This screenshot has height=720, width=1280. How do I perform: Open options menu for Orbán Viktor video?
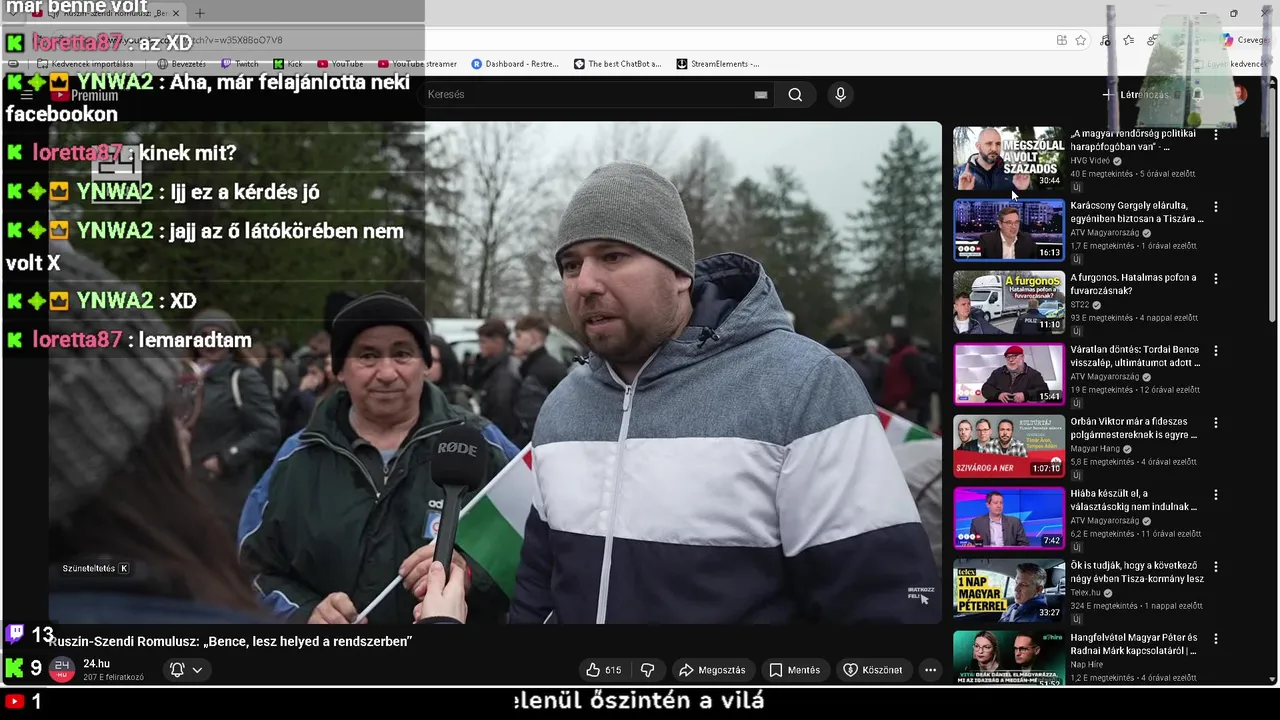pos(1216,423)
